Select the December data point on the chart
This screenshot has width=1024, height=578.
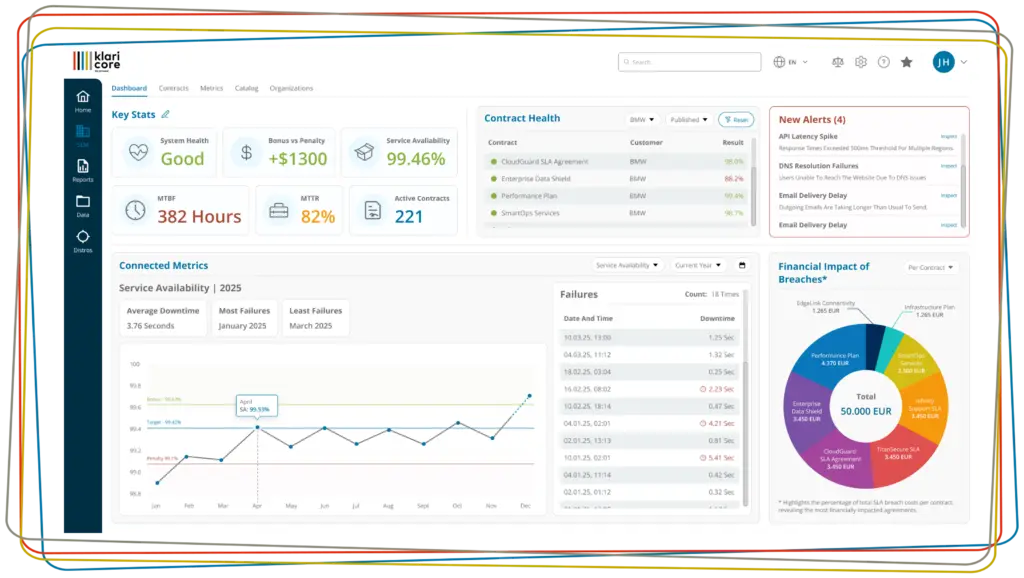pyautogui.click(x=530, y=396)
